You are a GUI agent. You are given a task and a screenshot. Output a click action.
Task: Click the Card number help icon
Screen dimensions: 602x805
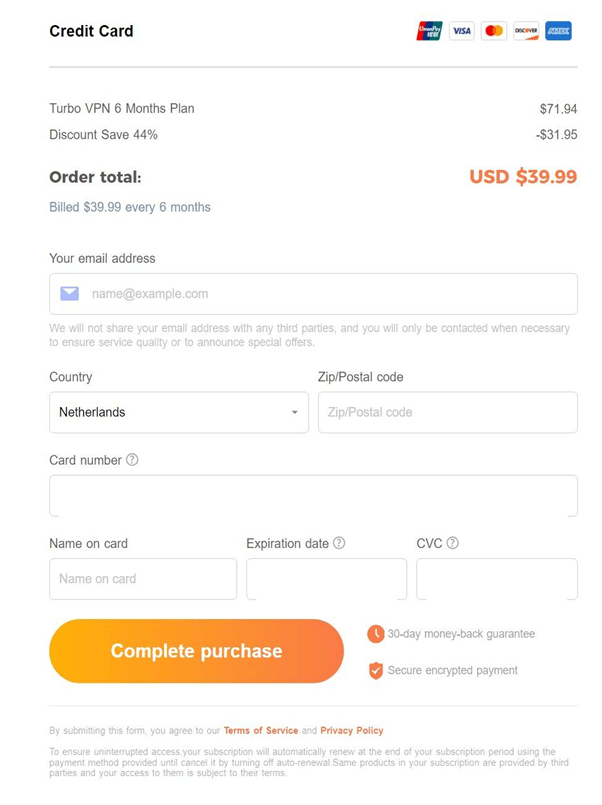(x=132, y=460)
